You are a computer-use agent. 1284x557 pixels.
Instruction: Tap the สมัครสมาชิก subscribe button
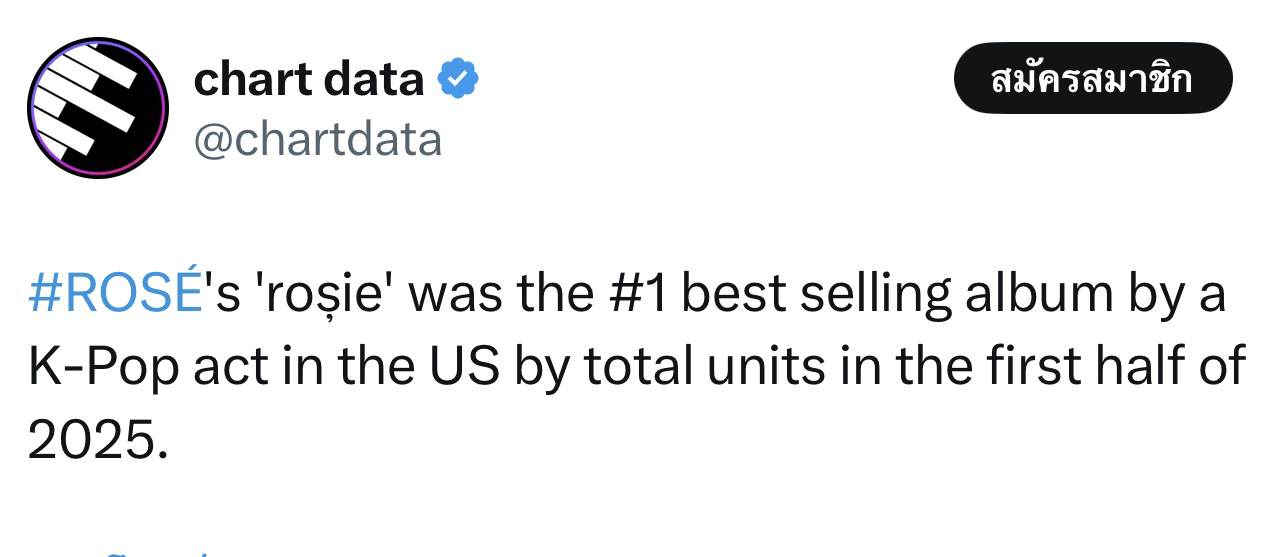(1093, 78)
